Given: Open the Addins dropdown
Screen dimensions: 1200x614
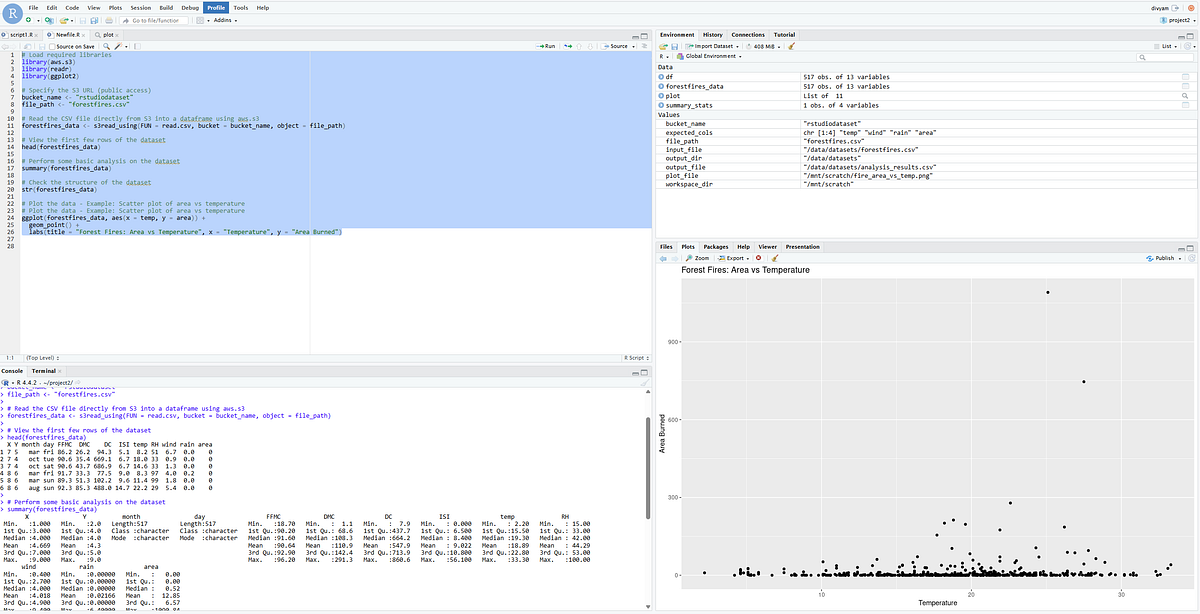Looking at the screenshot, I should coord(225,20).
